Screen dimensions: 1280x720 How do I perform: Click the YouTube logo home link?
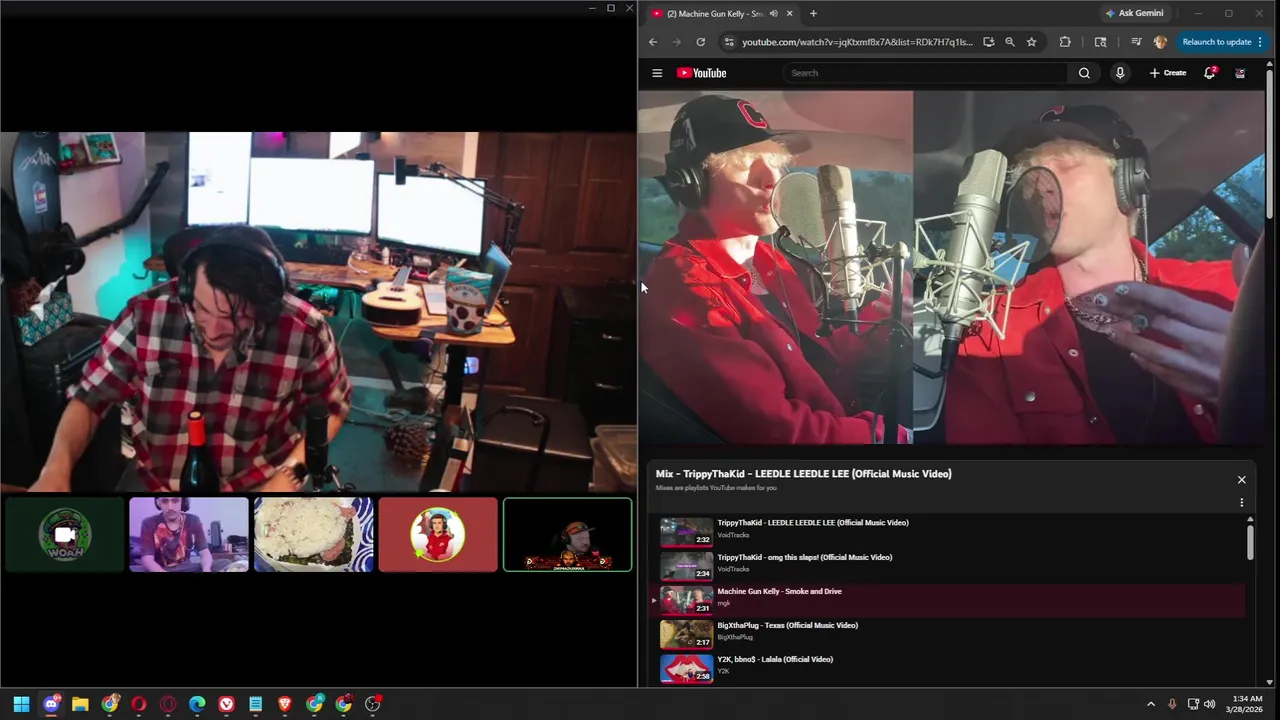pos(701,73)
